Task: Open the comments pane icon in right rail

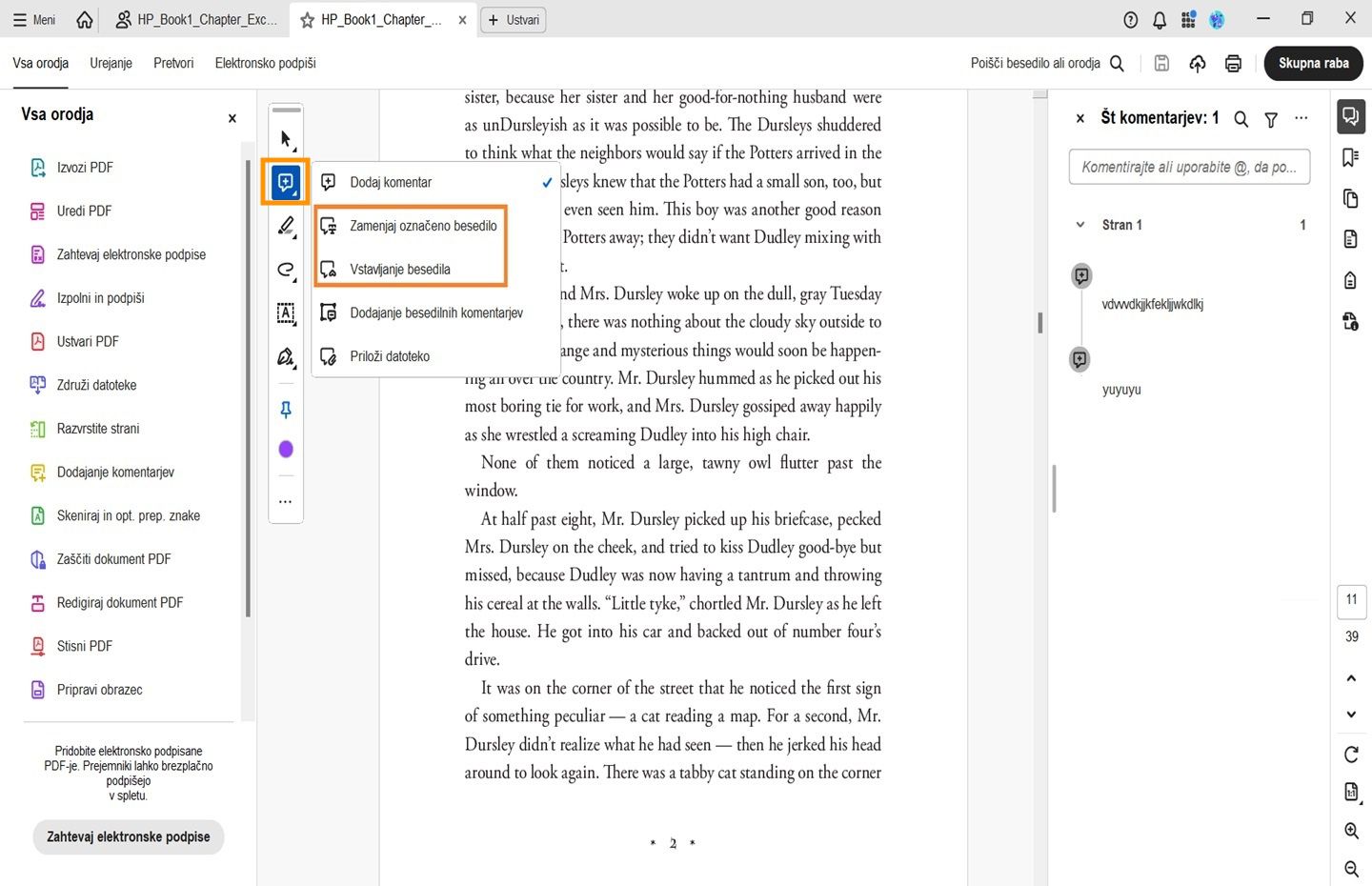Action: coord(1350,116)
